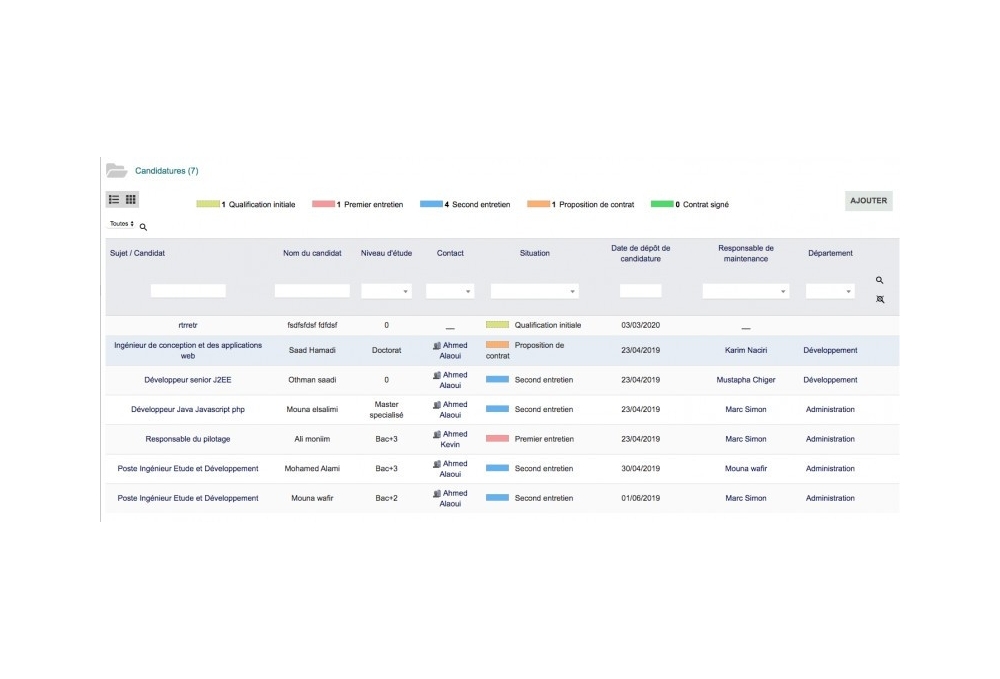This screenshot has width=1000, height=679.
Task: Expand the Toutes filter dropdown
Action: (x=120, y=224)
